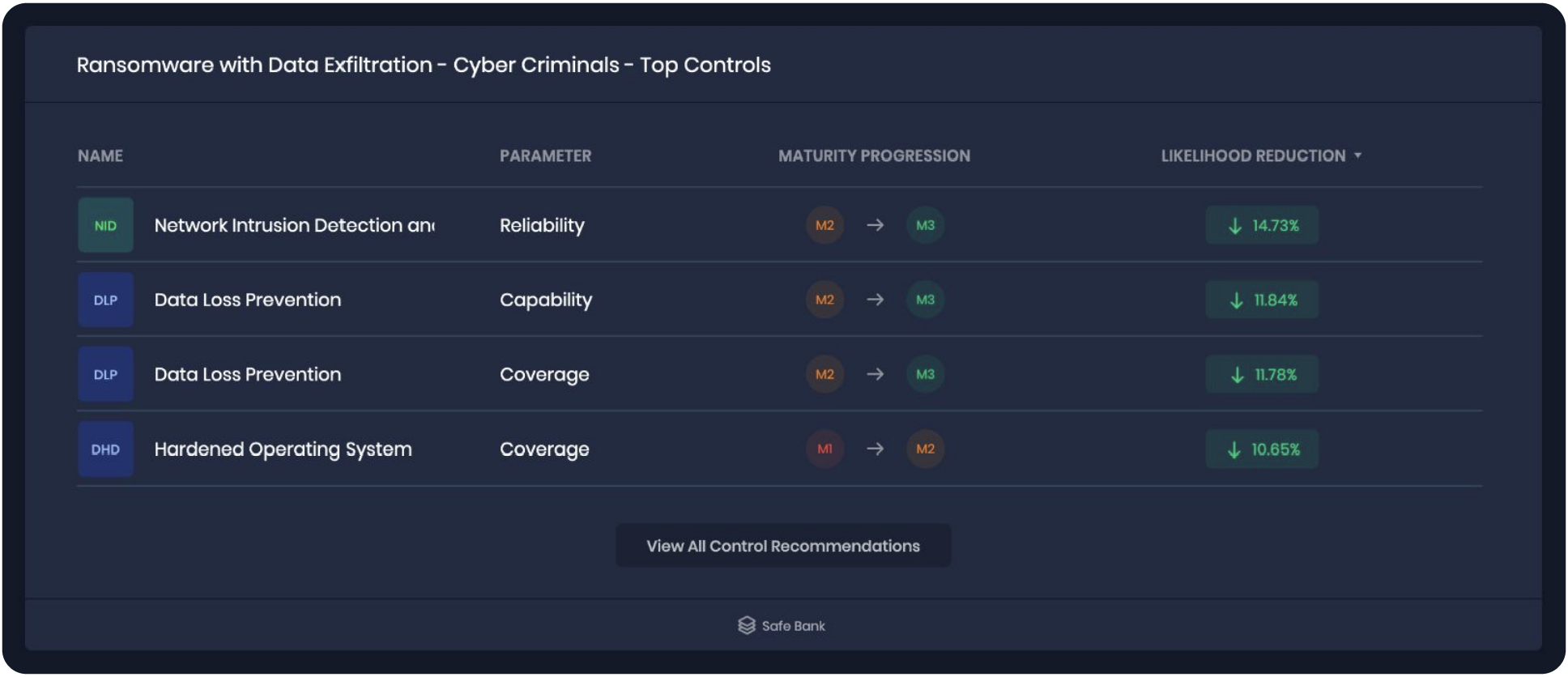Expand the Data Loss Prevention Capability row
The image size is (1568, 677).
[x=247, y=300]
